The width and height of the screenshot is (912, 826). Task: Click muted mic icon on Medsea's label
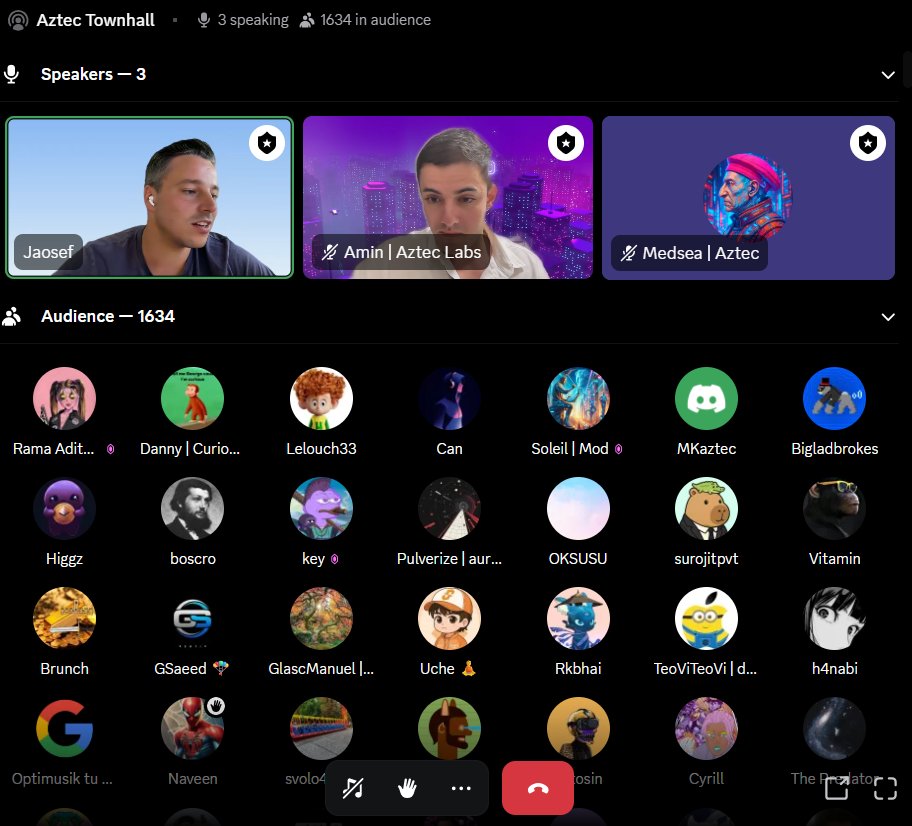point(628,253)
